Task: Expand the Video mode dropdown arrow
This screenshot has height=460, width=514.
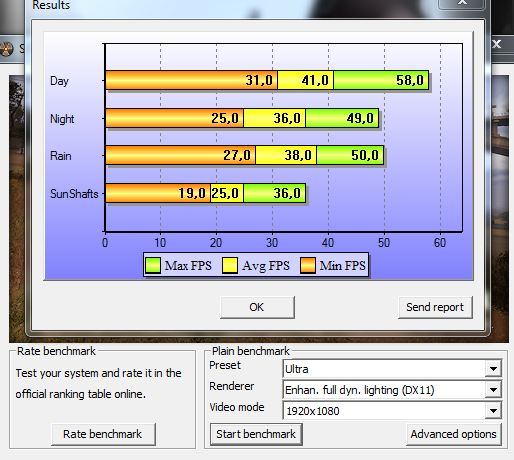Action: (493, 411)
